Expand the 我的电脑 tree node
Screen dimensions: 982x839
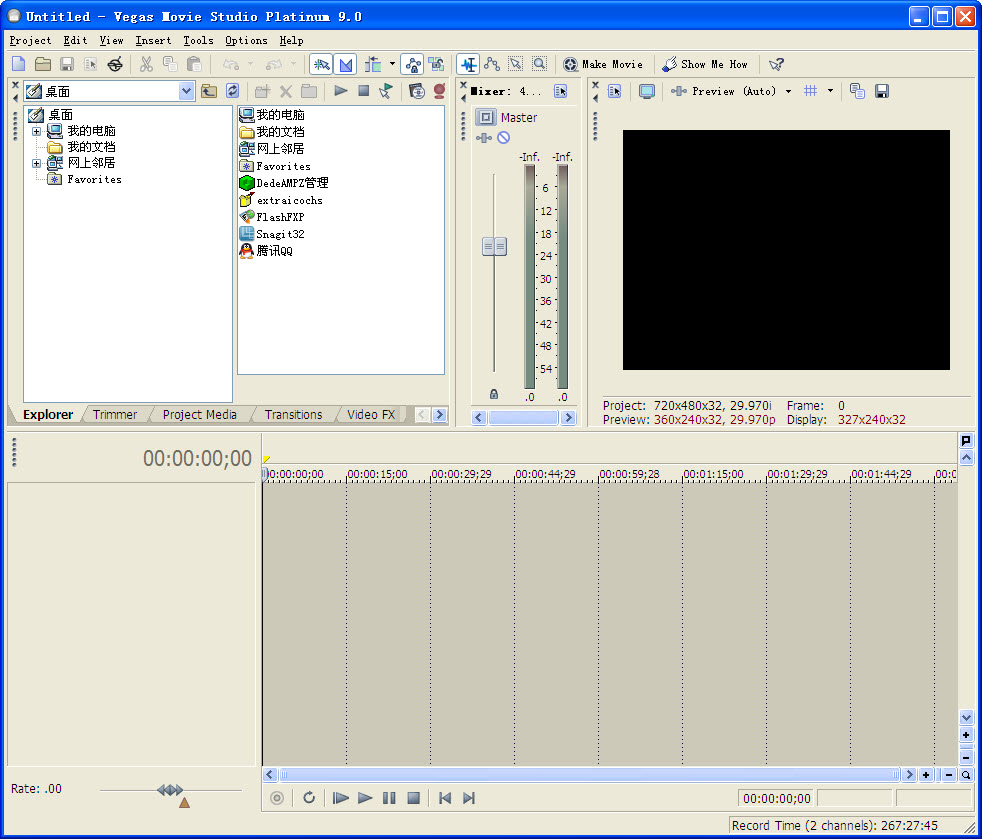(x=37, y=131)
